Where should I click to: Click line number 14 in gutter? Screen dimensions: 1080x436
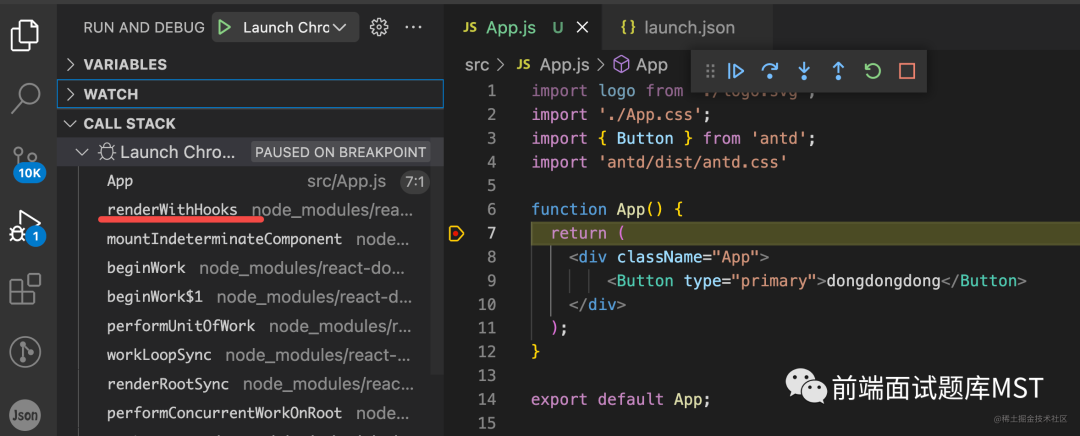[487, 399]
